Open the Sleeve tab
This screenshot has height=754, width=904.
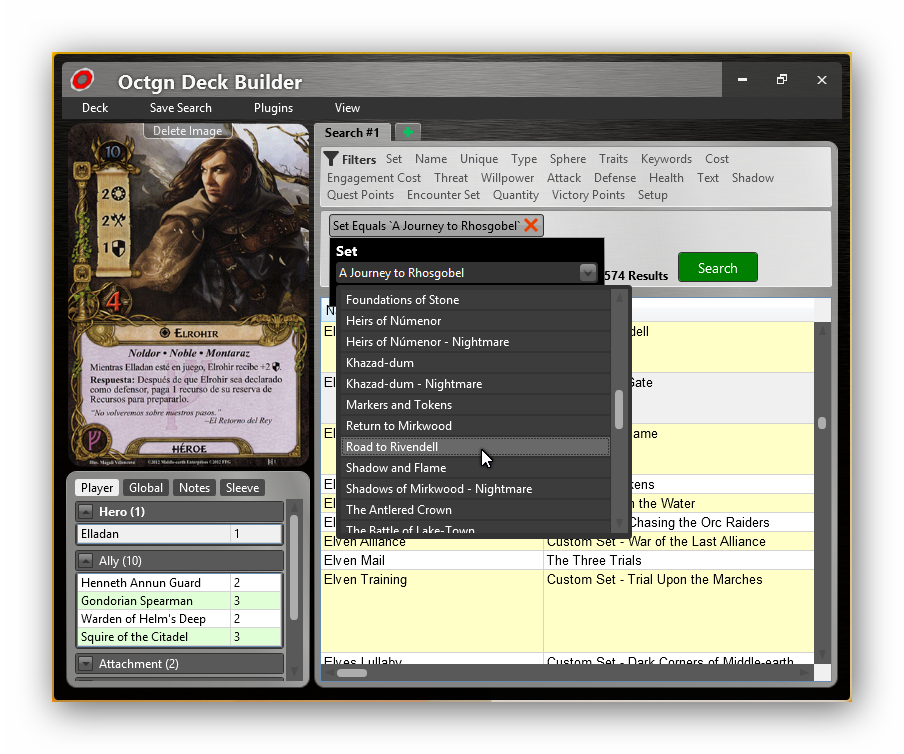[x=242, y=488]
